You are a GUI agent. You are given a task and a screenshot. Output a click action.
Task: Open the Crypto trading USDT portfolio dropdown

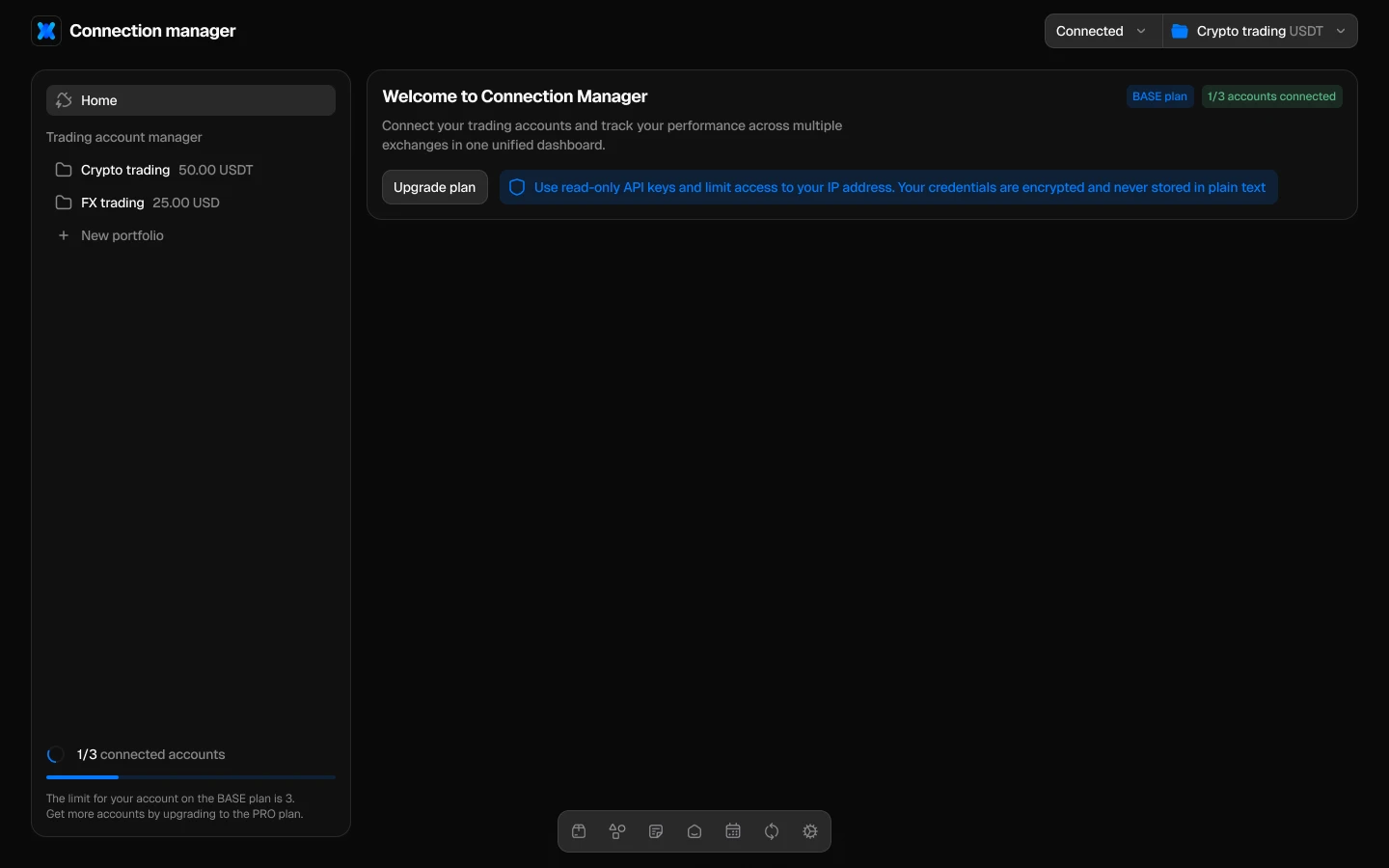click(1259, 31)
